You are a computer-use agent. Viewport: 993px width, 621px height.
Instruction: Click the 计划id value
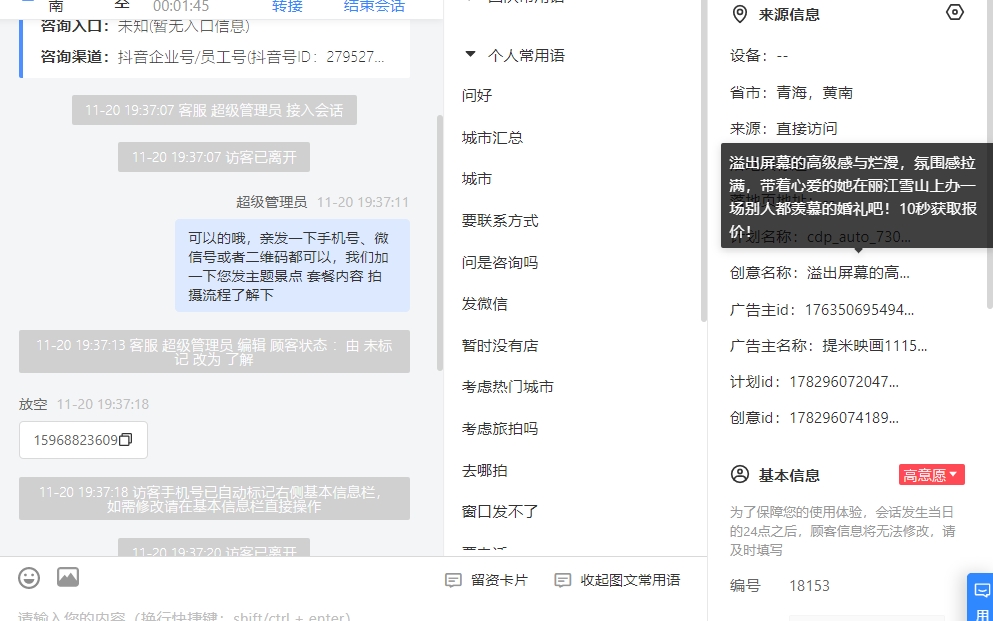844,382
